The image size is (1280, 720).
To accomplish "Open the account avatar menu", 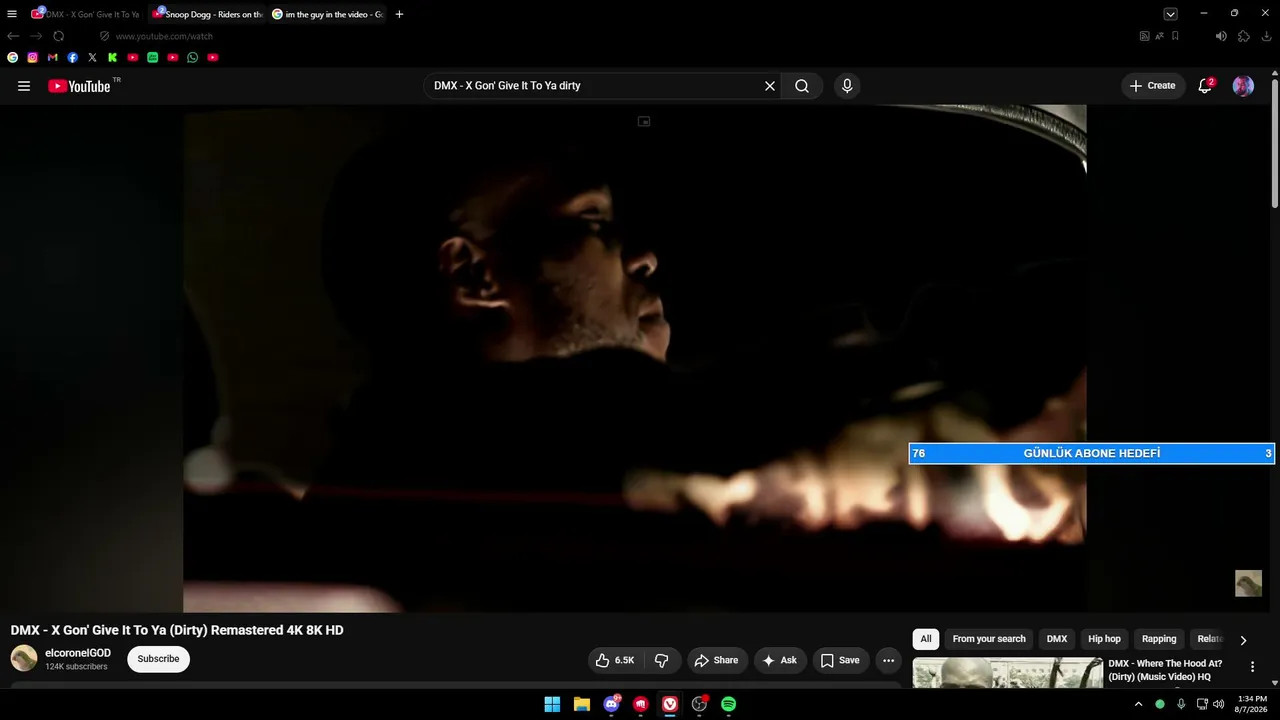I will (1243, 86).
